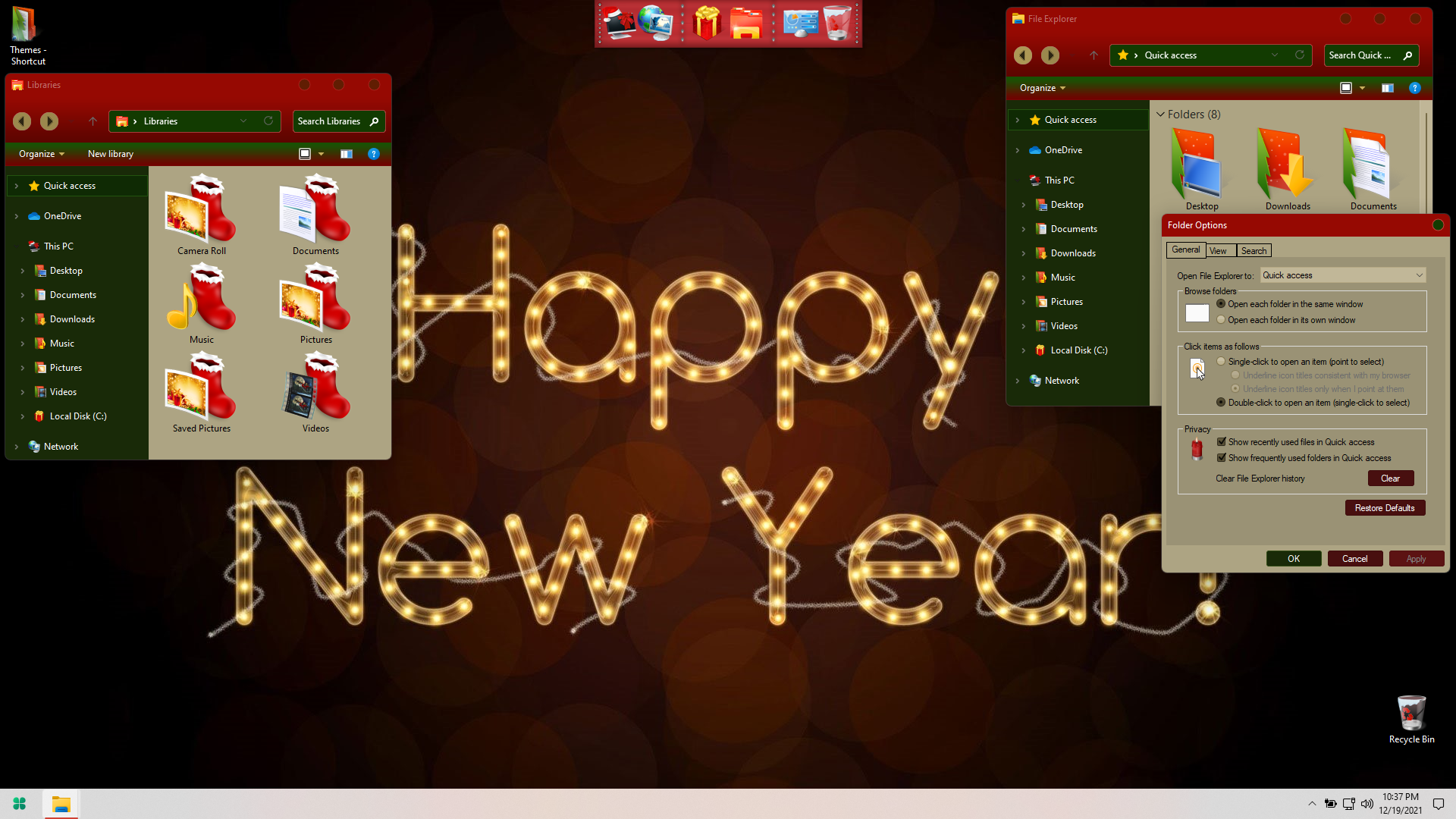Expand OneDrive in Libraries navigation pane
1456x819 pixels.
click(17, 216)
